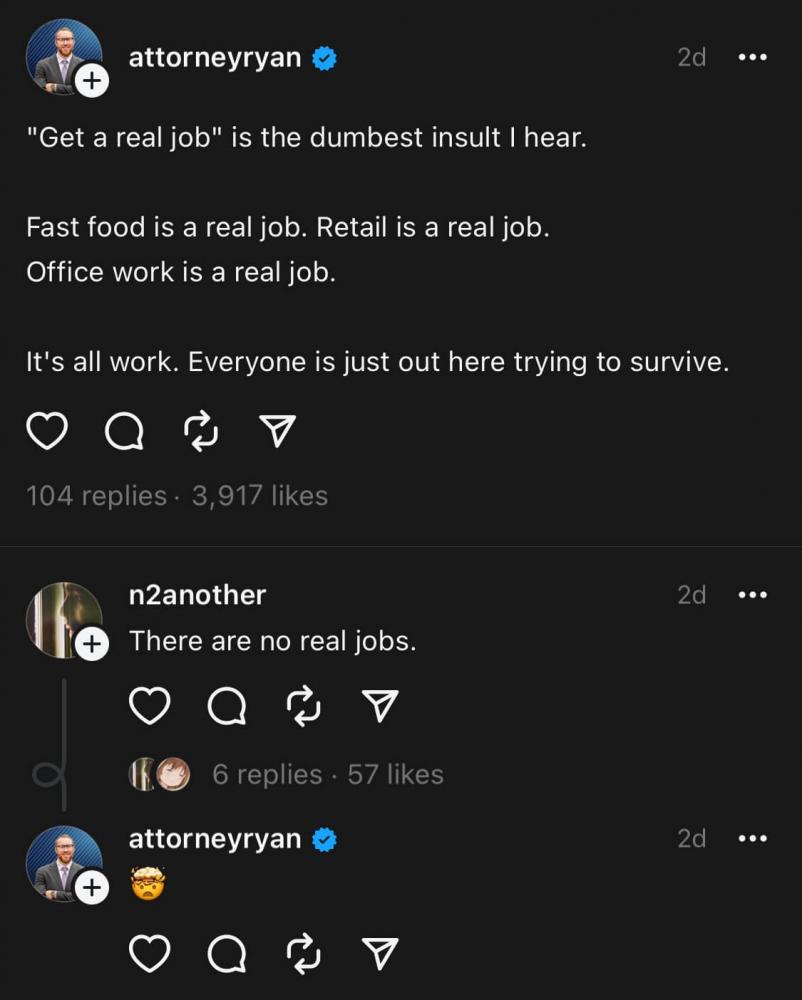Expand 6 replies under n2another's comment
This screenshot has height=1000, width=802.
(x=267, y=774)
